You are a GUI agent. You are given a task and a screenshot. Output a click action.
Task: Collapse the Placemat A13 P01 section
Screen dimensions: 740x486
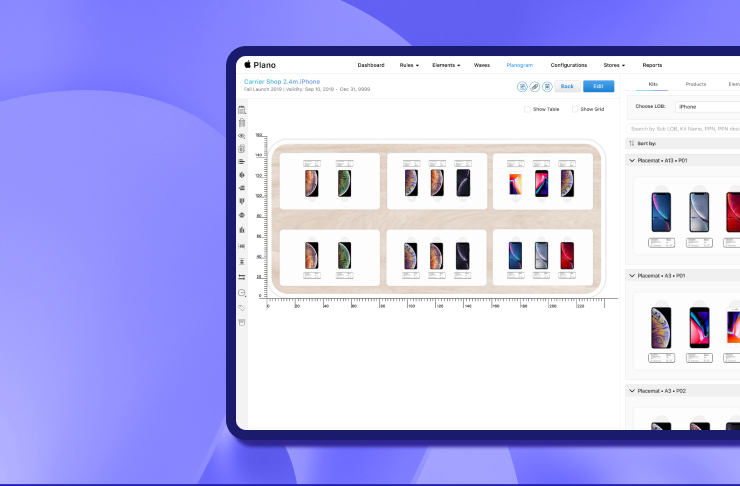(632, 160)
